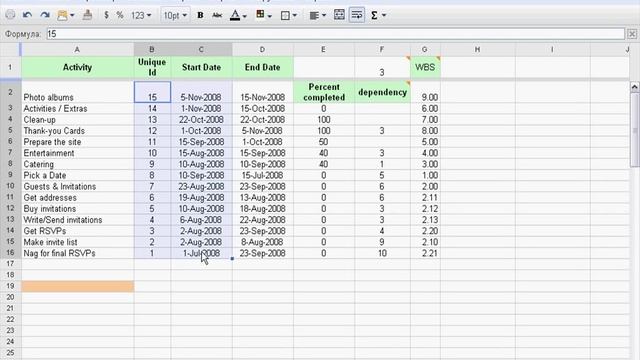Open the alignment dropdown

point(318,15)
